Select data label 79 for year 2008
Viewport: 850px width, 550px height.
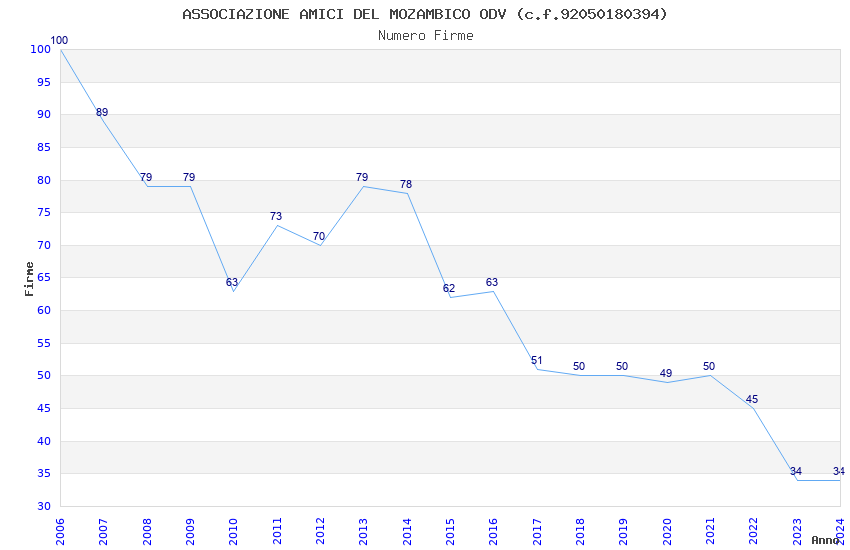pyautogui.click(x=146, y=177)
